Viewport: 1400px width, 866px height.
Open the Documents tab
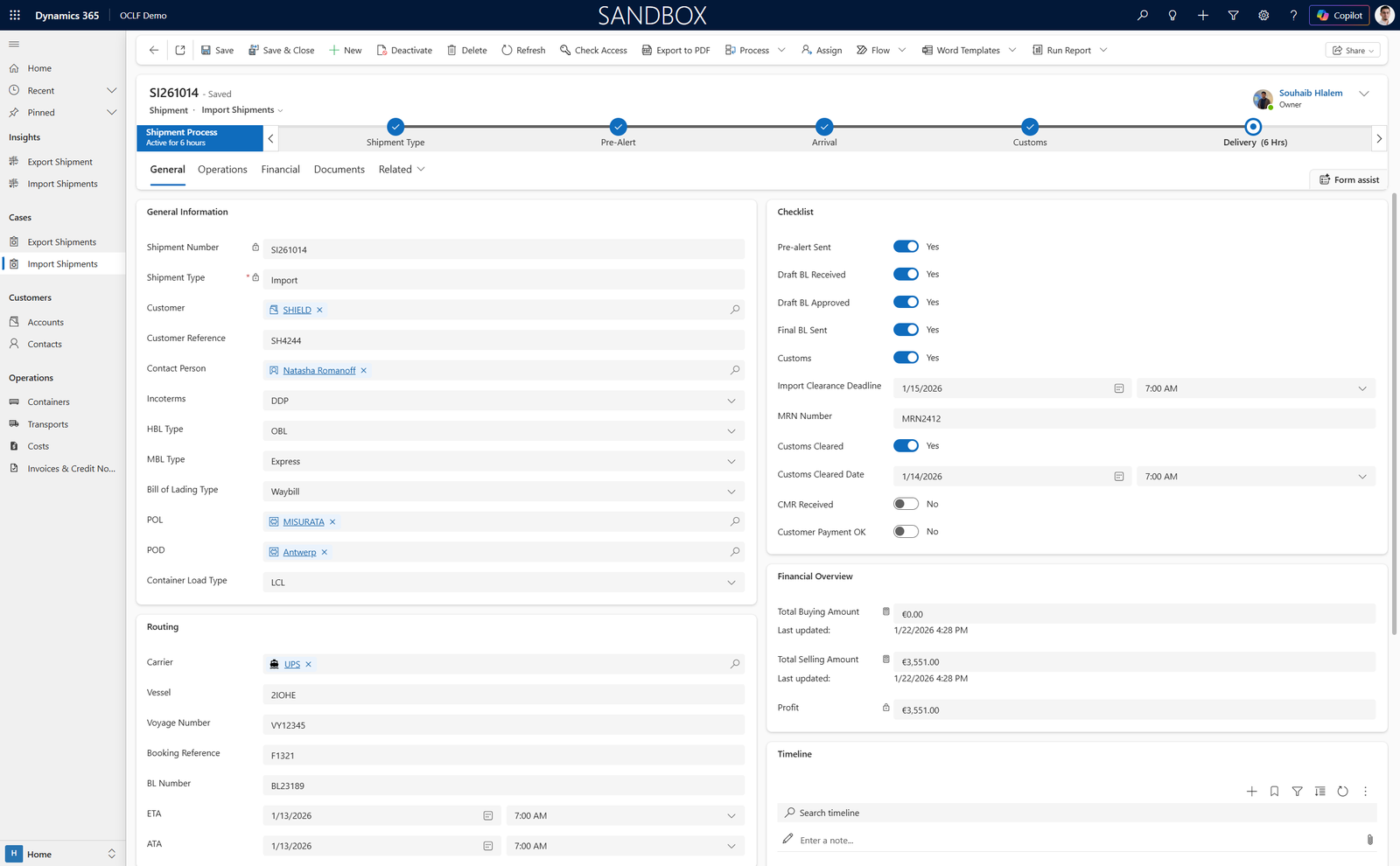[339, 169]
